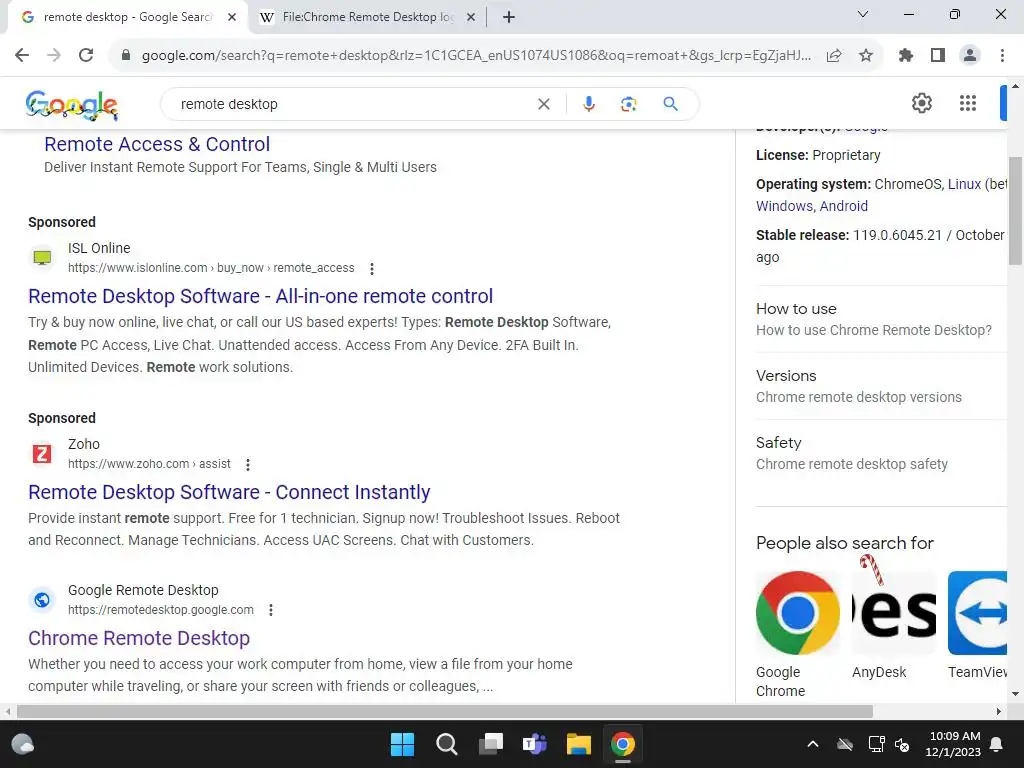Start voice search with microphone
This screenshot has height=768, width=1024.
588,104
